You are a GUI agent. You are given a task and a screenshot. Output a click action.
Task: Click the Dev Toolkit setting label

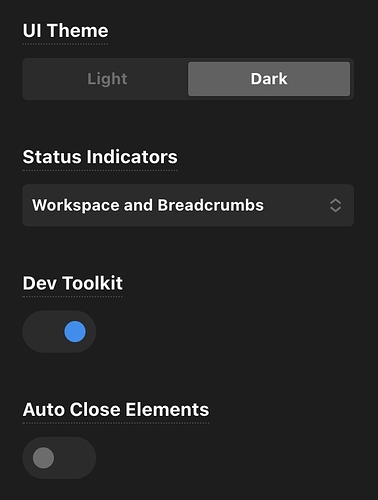pos(73,283)
